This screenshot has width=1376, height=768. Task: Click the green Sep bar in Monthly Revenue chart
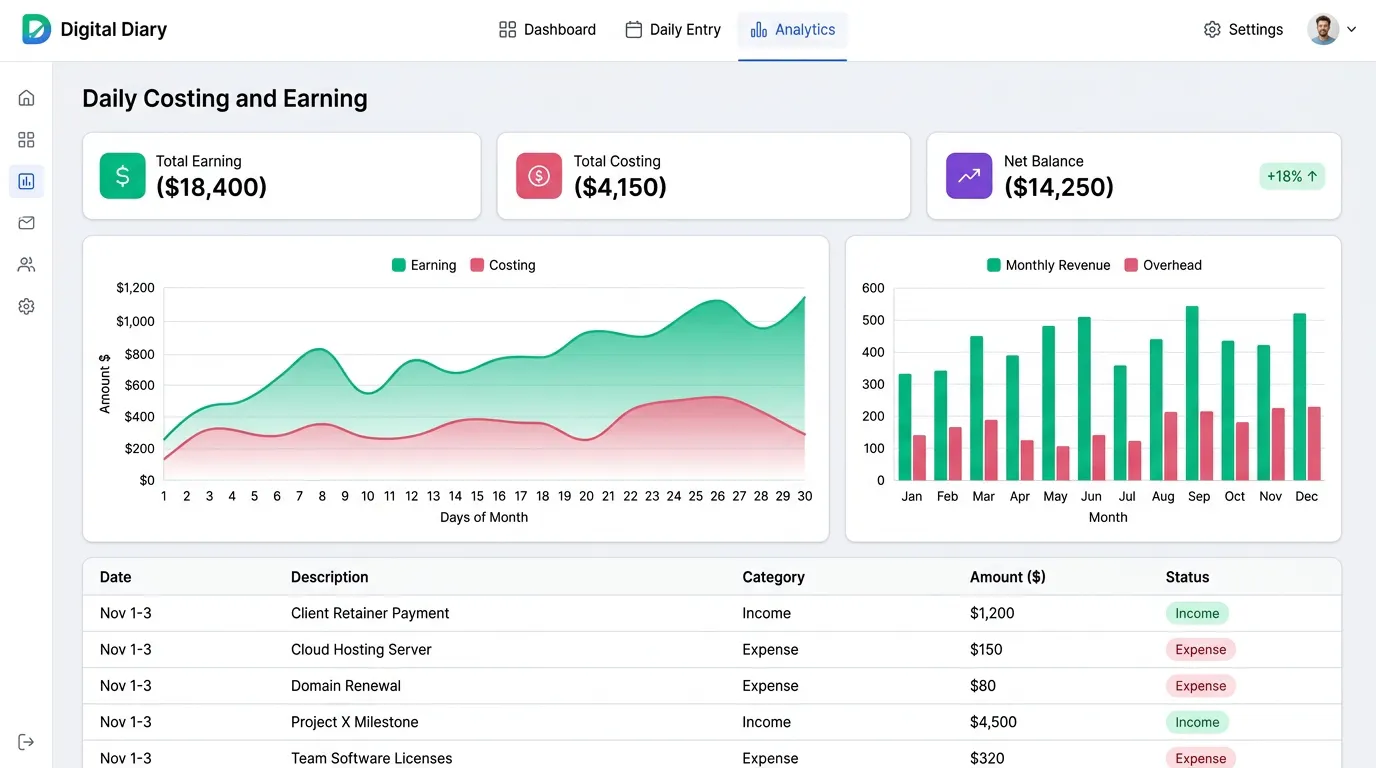coord(1192,393)
